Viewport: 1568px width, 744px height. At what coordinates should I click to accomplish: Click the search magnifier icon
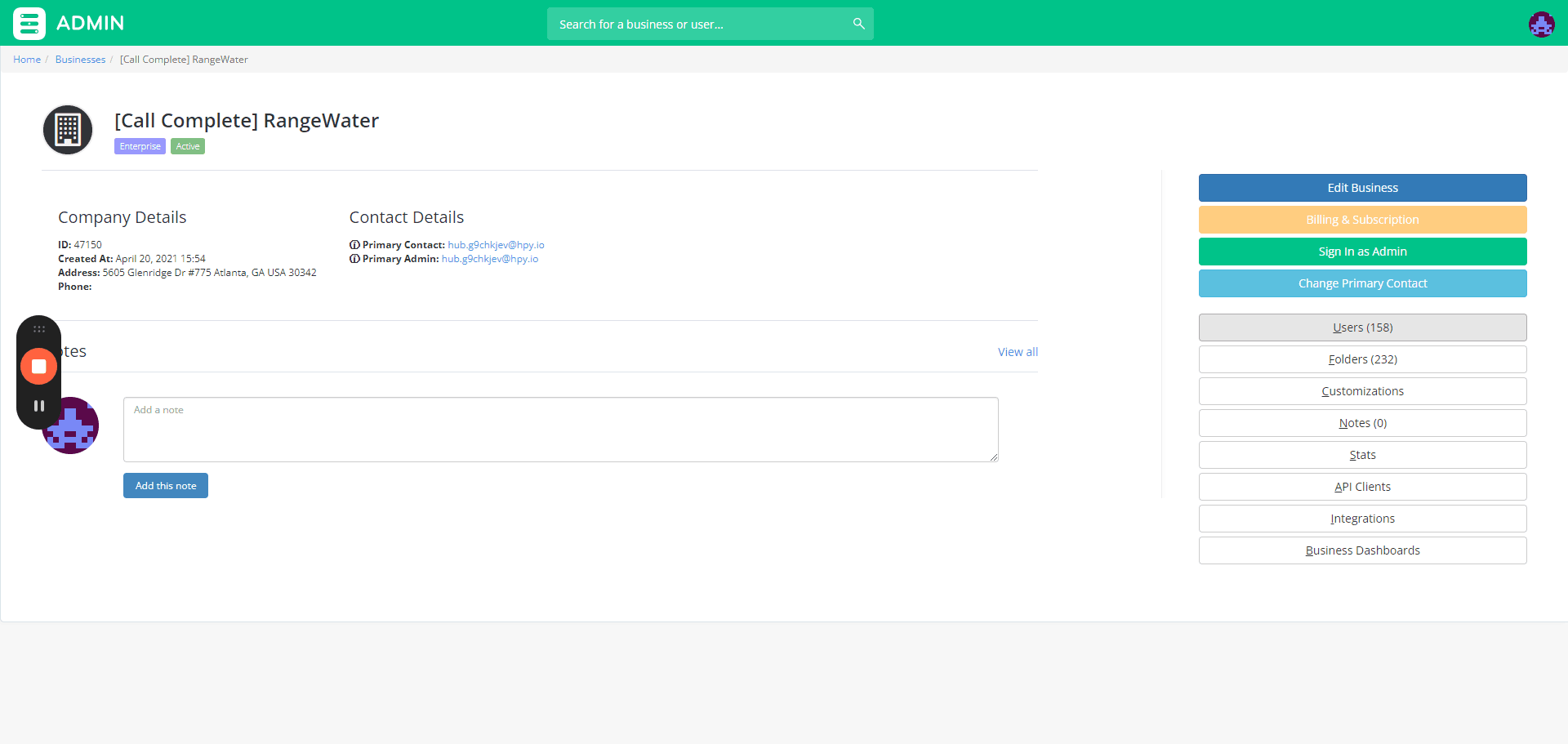pos(858,24)
